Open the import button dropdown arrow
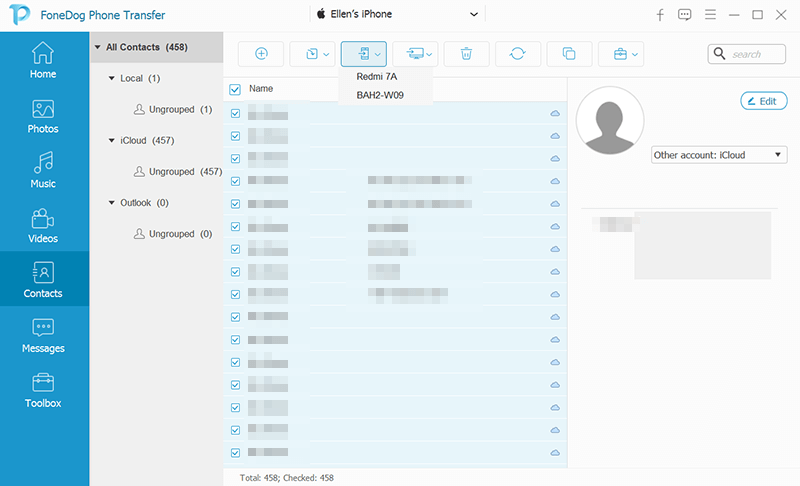Viewport: 800px width, 486px height. [x=326, y=54]
